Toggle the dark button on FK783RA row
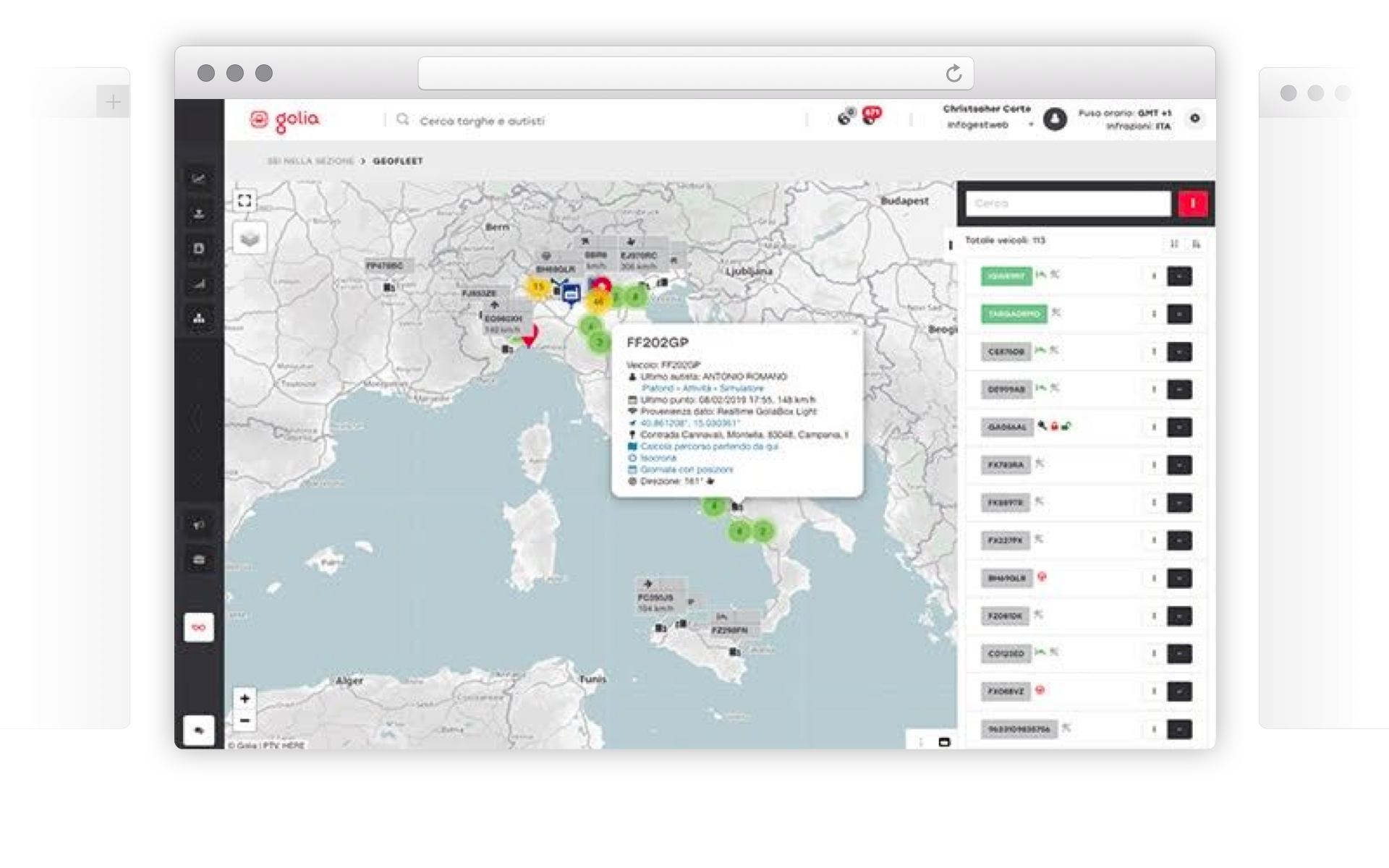The image size is (1389, 868). [1179, 464]
